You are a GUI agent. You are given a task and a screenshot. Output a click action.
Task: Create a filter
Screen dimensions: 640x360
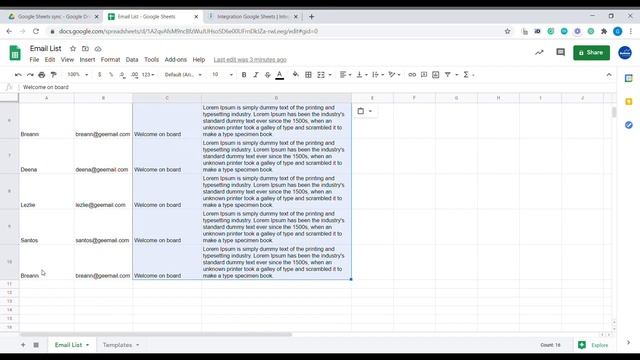point(448,75)
